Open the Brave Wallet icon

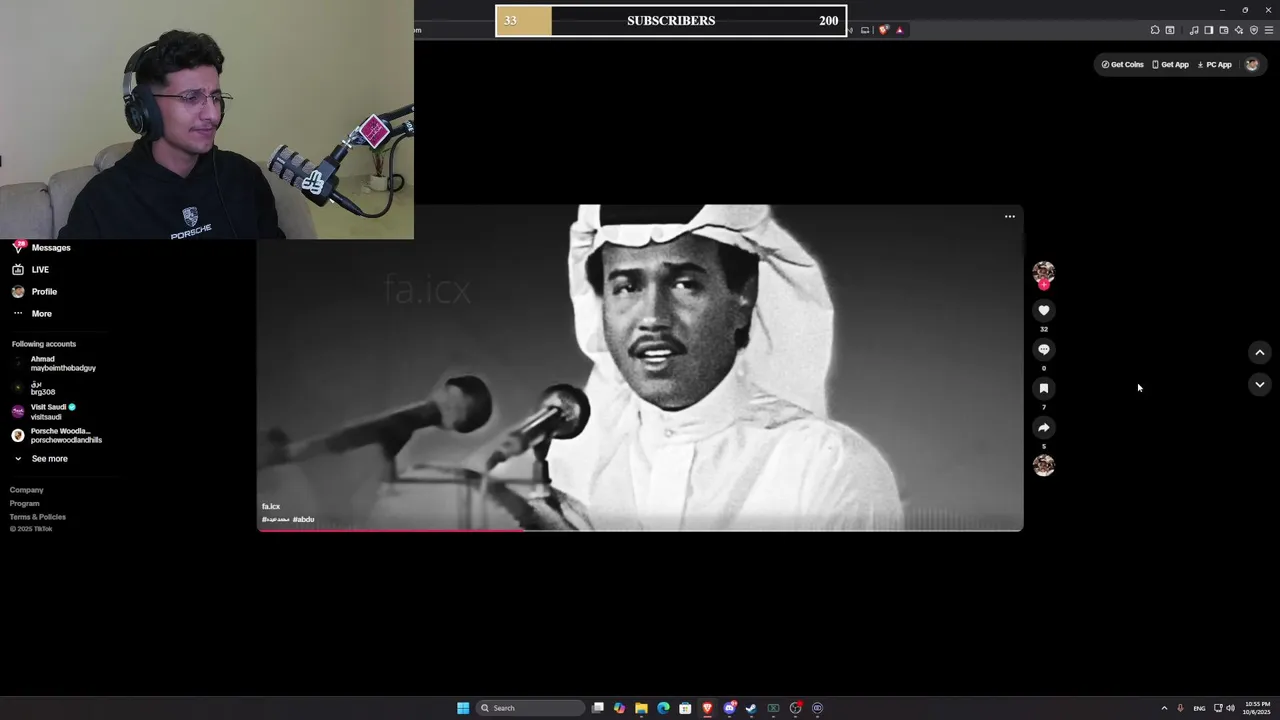pos(1223,30)
